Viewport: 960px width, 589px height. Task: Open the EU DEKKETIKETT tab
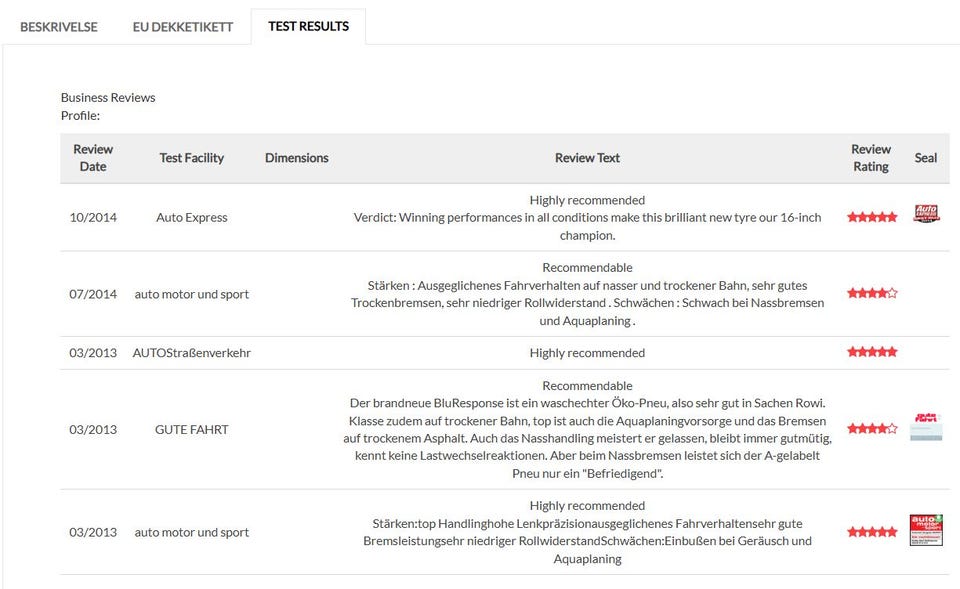pyautogui.click(x=182, y=27)
